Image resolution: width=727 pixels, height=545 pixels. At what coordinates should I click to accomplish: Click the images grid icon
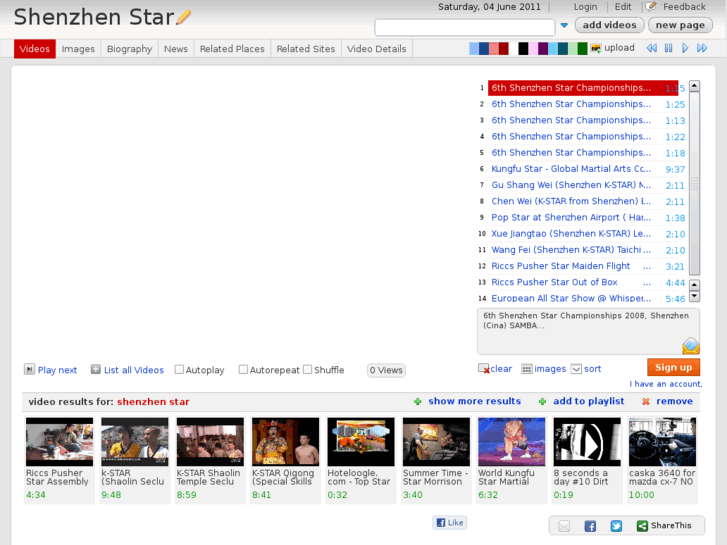[x=527, y=369]
